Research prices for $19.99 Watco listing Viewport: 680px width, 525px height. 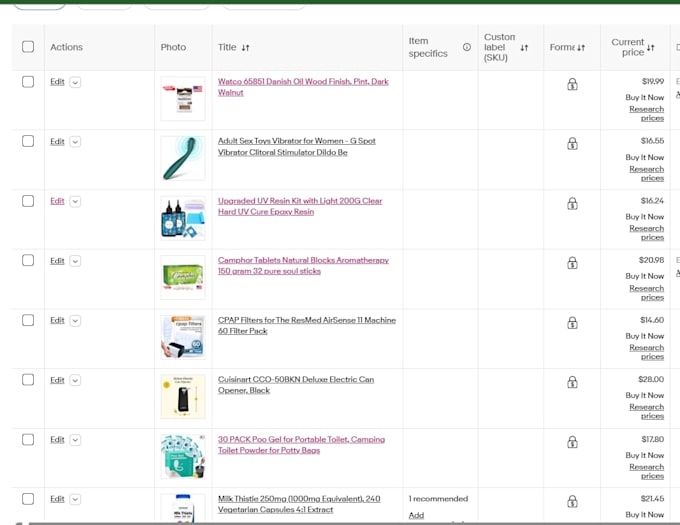tap(646, 113)
